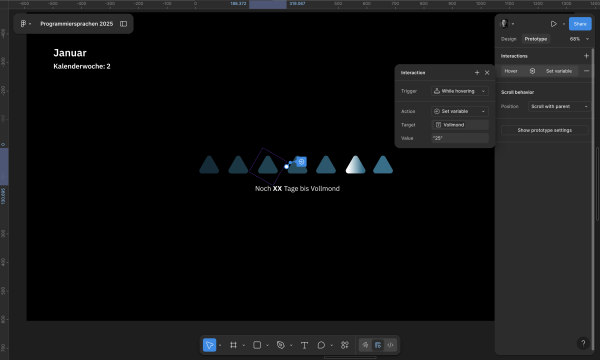Select the Frame tool
This screenshot has height=360, width=600.
click(233, 345)
